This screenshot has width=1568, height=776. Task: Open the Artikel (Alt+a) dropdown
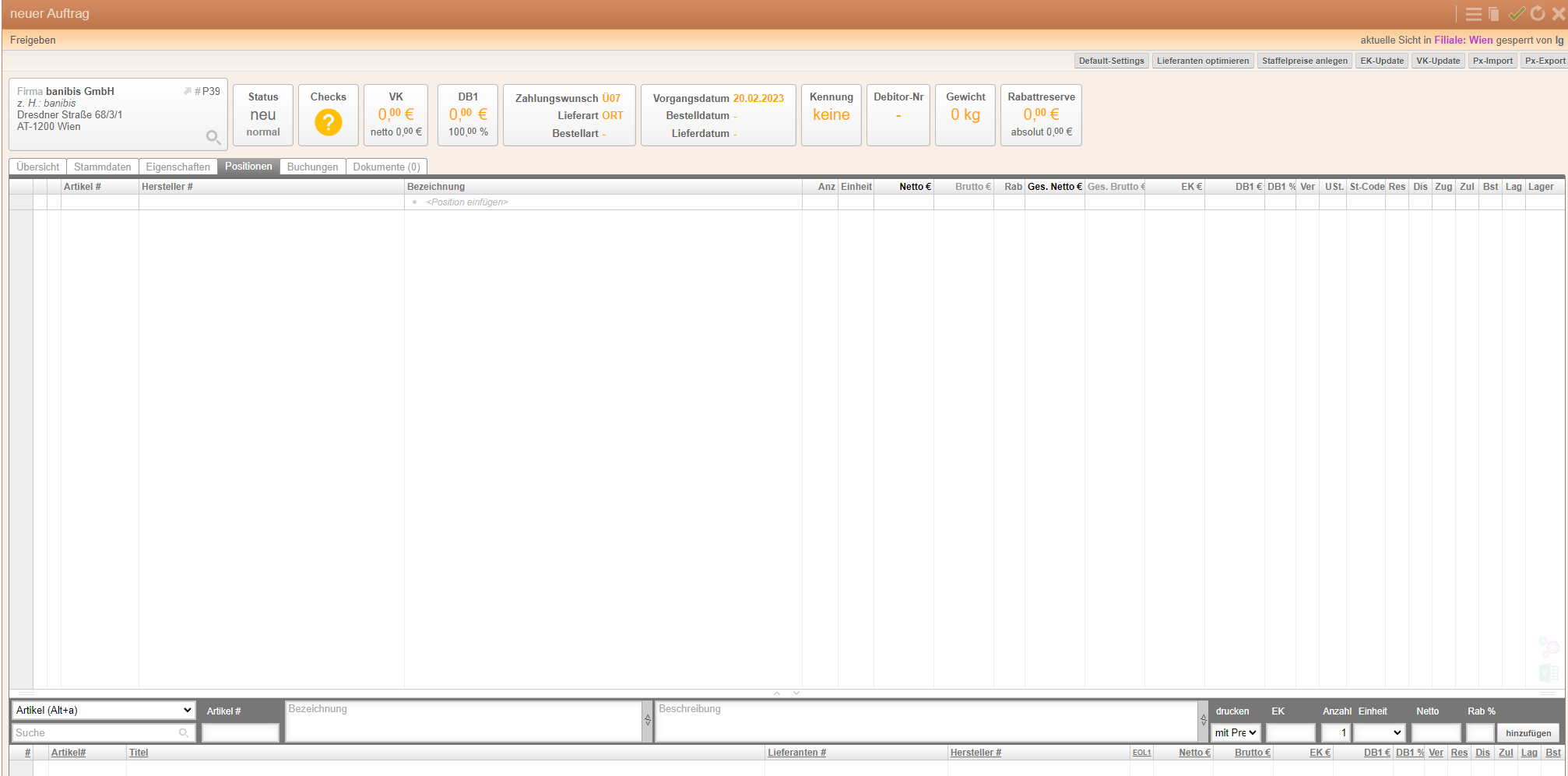(104, 710)
